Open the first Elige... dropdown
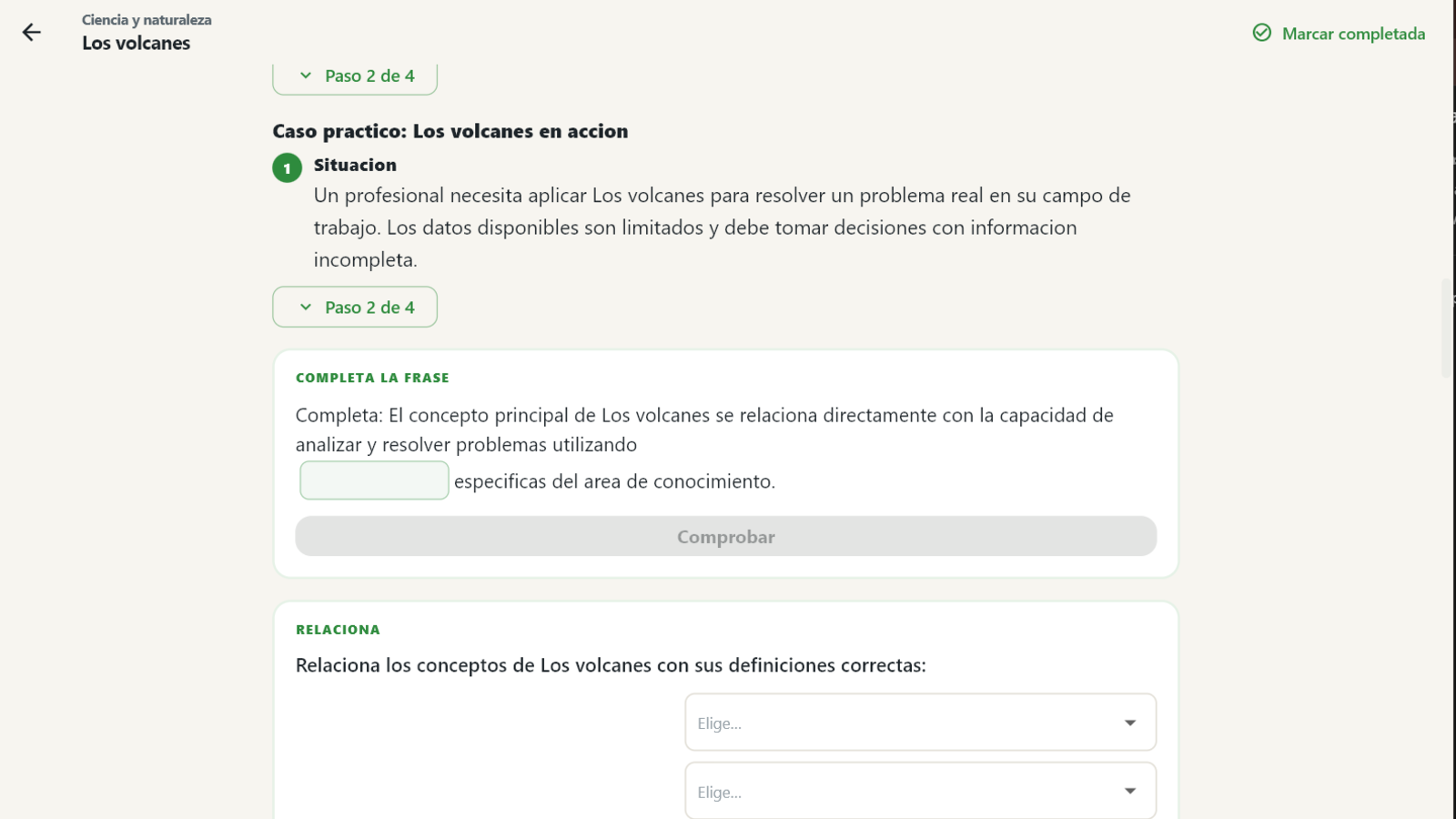Image resolution: width=1456 pixels, height=819 pixels. point(921,723)
